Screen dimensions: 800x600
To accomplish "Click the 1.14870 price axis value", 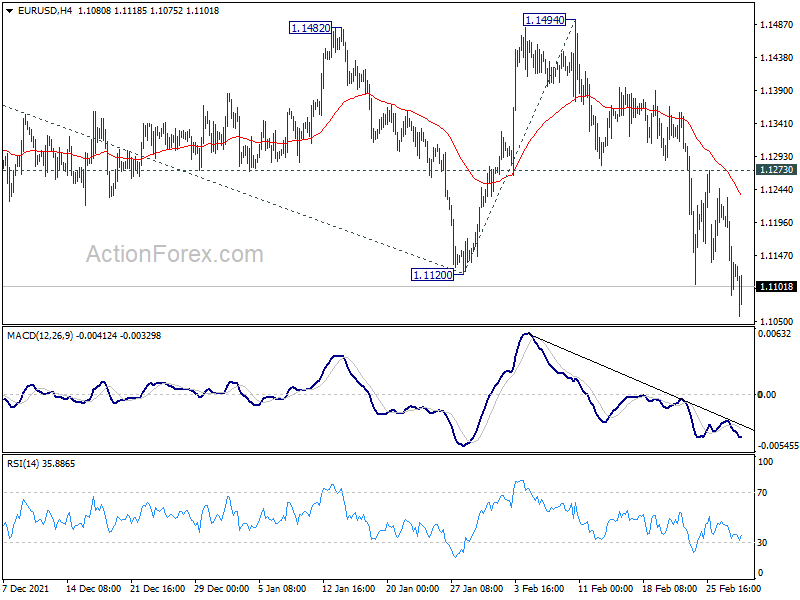I will coord(776,24).
